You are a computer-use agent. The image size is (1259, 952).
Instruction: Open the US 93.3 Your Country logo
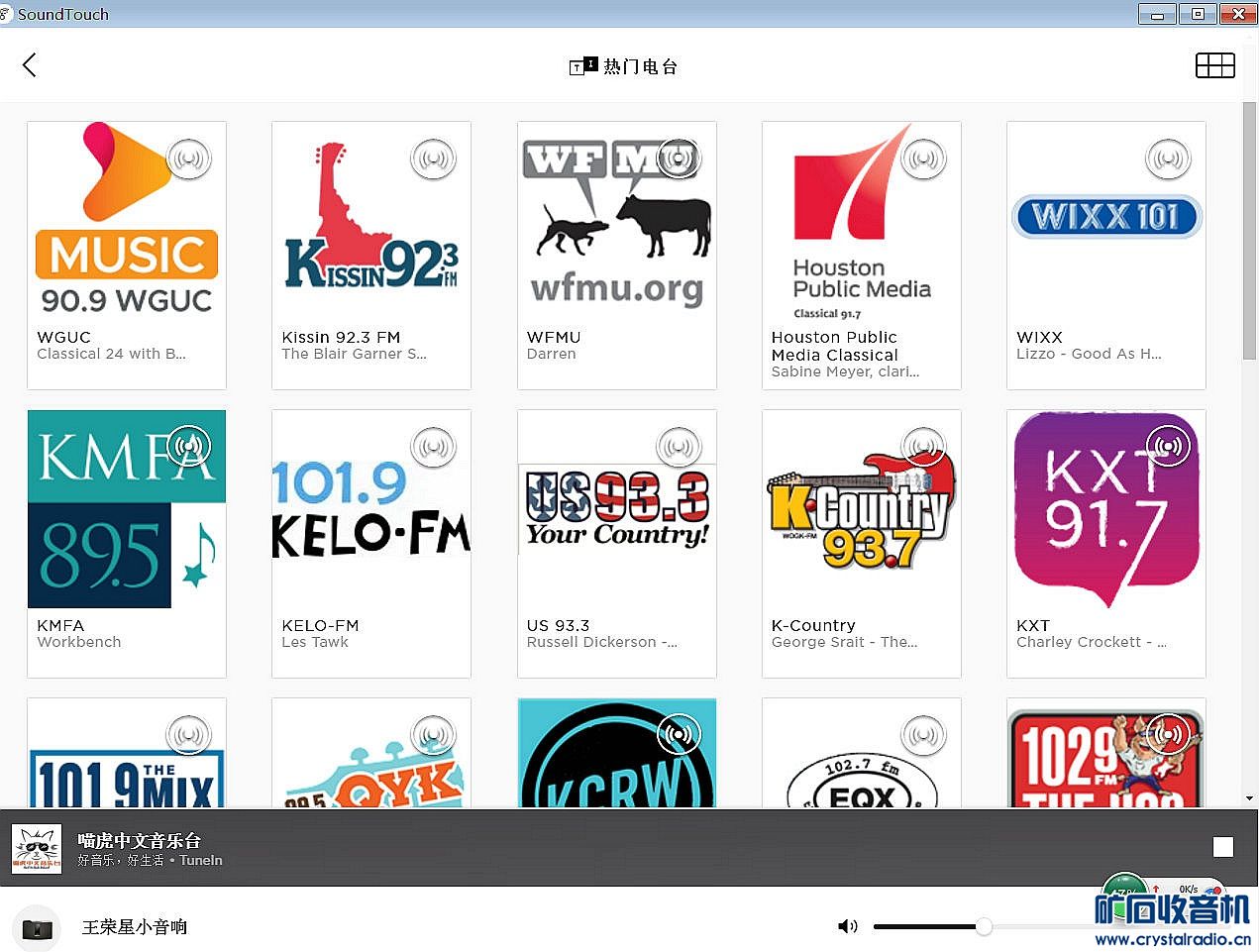[616, 509]
